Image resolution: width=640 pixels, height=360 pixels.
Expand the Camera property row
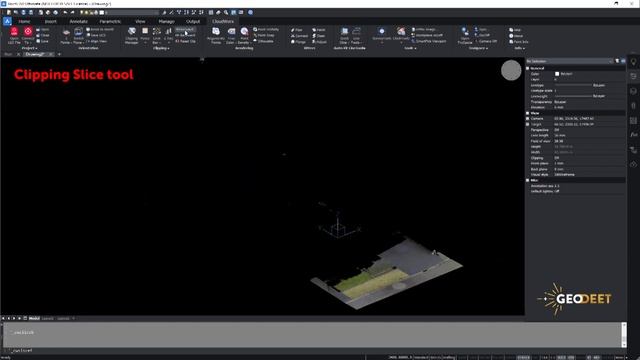pos(528,119)
